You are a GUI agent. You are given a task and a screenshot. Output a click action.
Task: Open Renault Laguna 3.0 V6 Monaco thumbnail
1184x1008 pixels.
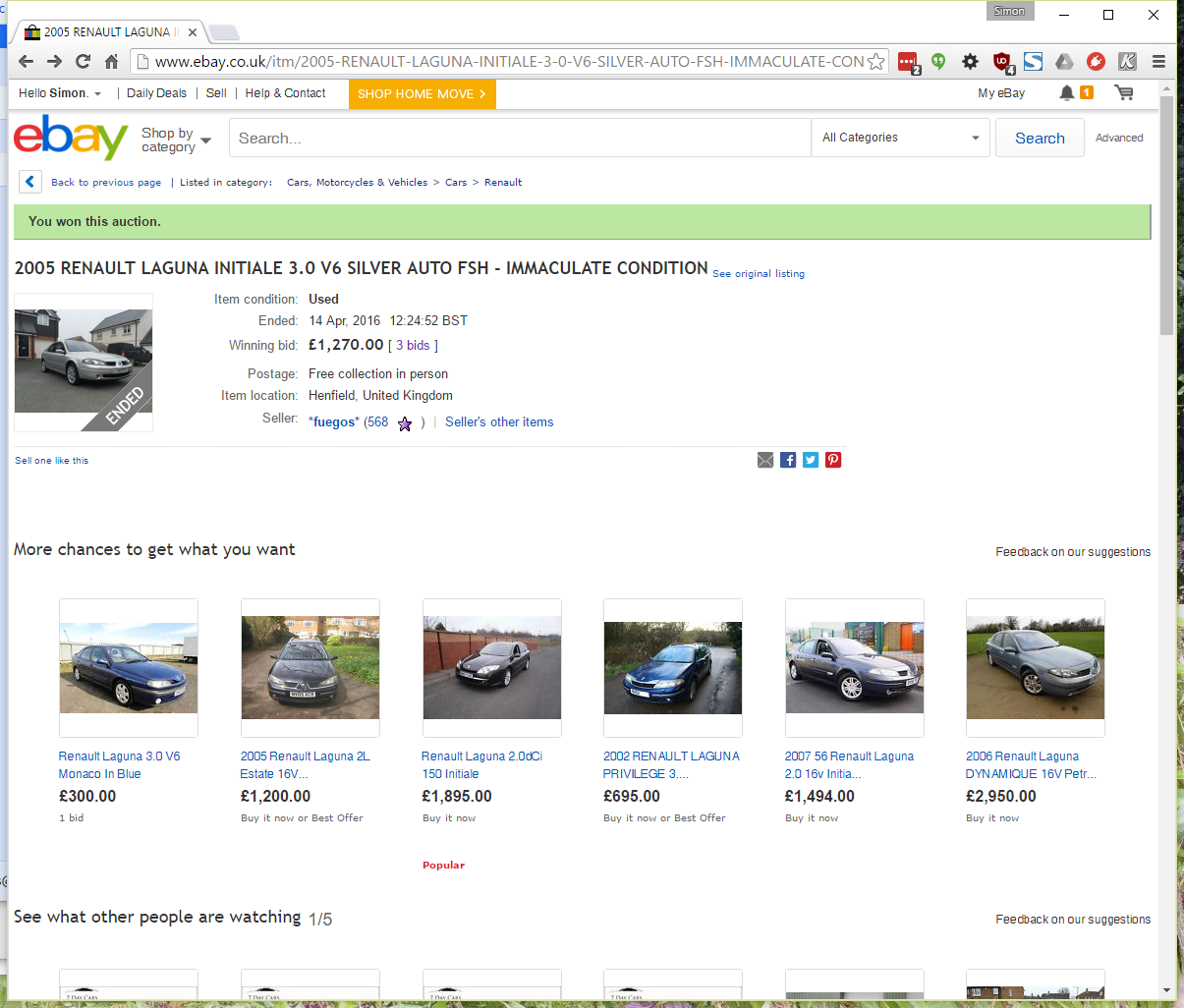129,668
